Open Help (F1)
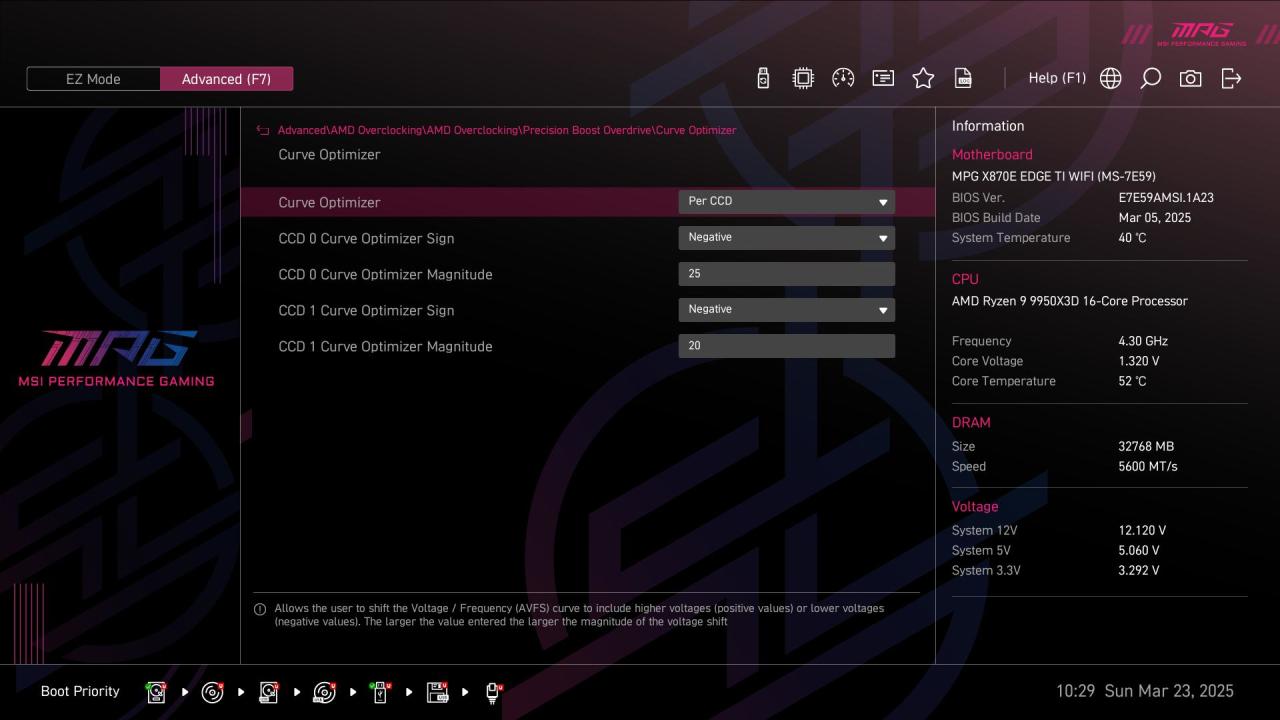Screen dimensions: 1280x720 tap(1057, 78)
